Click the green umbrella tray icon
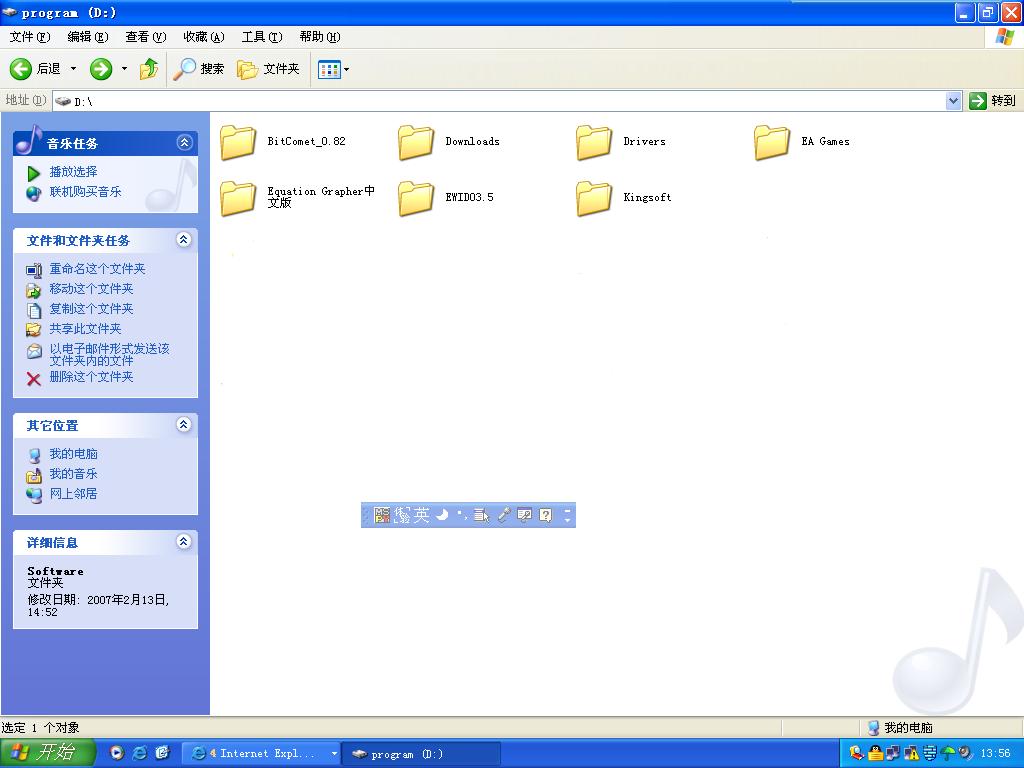The image size is (1024, 768). [948, 753]
